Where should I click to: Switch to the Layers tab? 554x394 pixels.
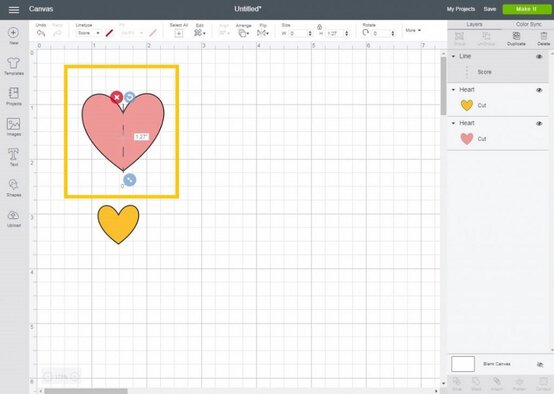[474, 24]
